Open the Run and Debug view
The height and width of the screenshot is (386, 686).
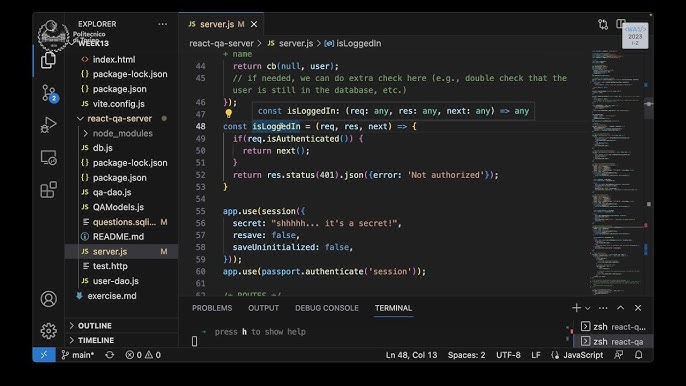click(48, 125)
